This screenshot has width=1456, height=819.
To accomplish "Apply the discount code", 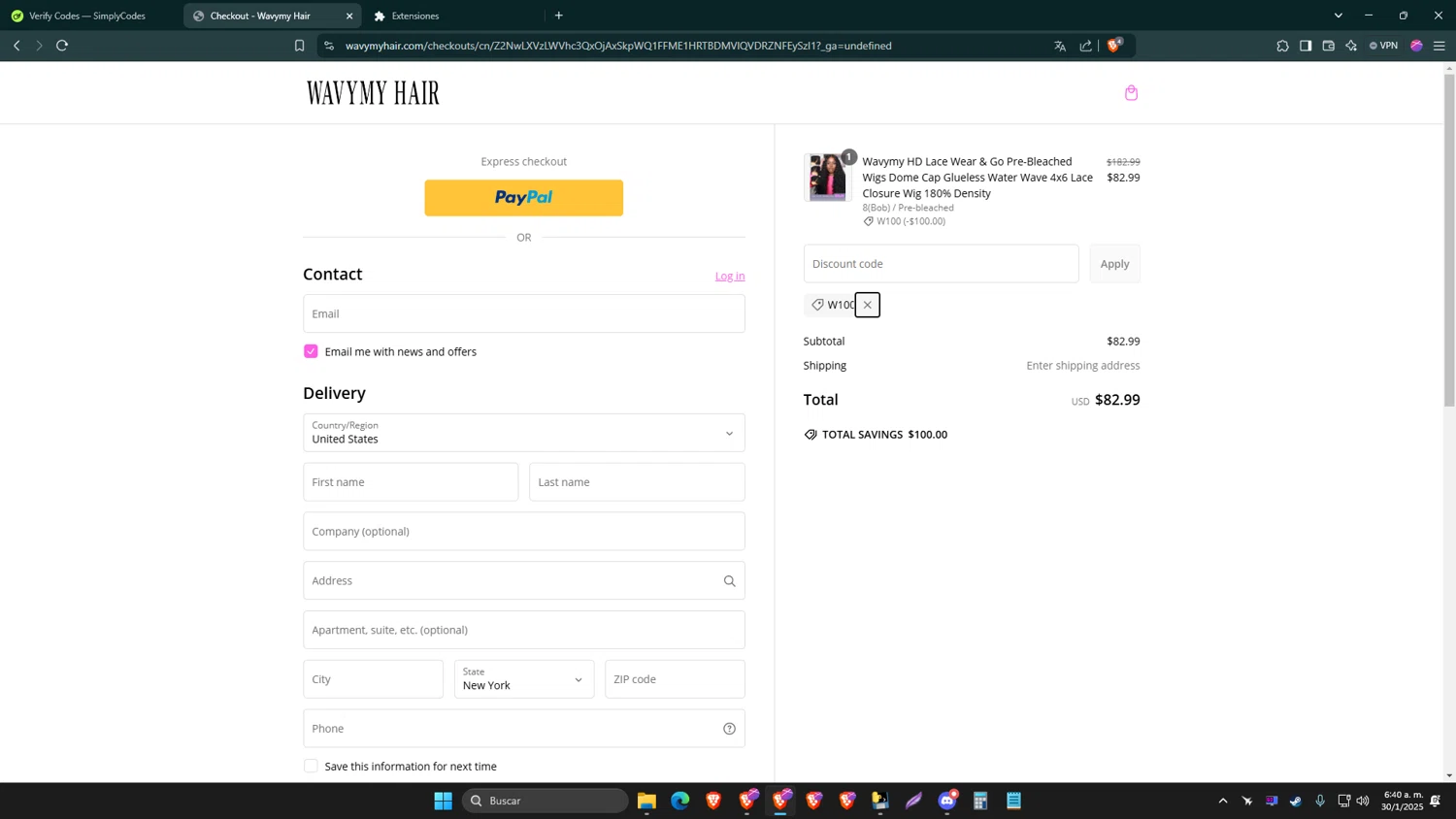I will (x=1114, y=264).
